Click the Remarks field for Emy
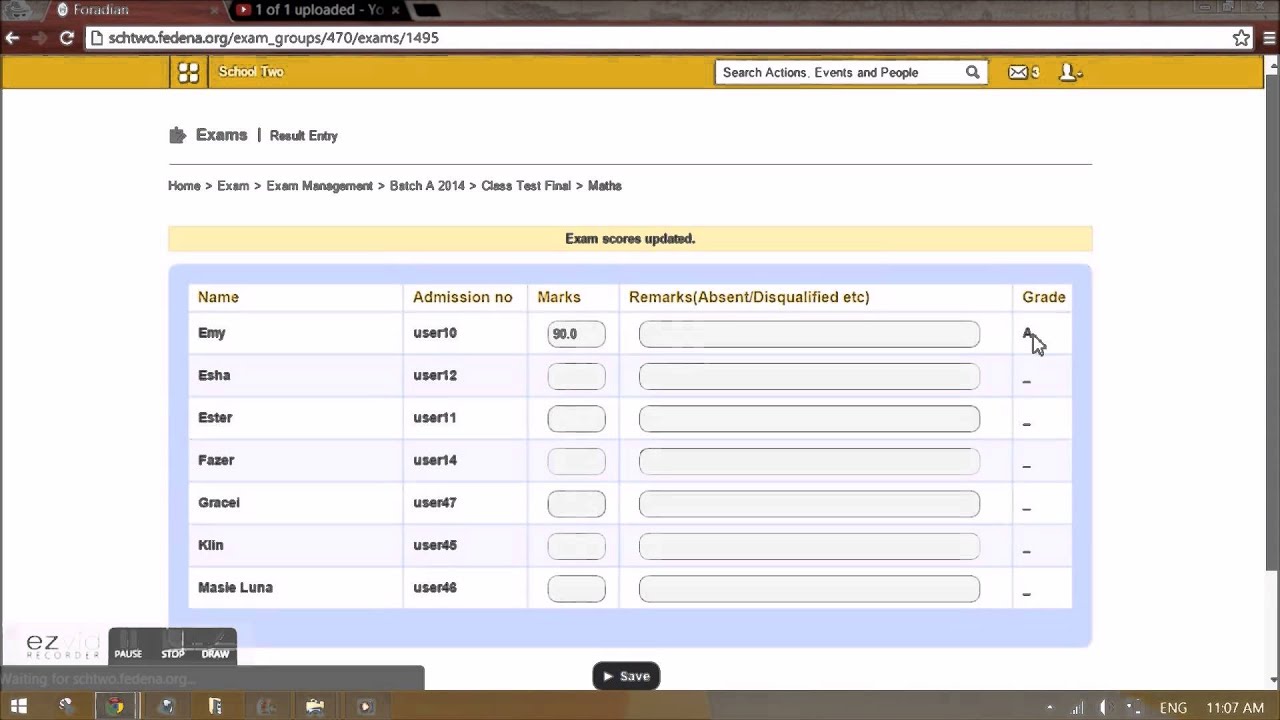 point(809,334)
